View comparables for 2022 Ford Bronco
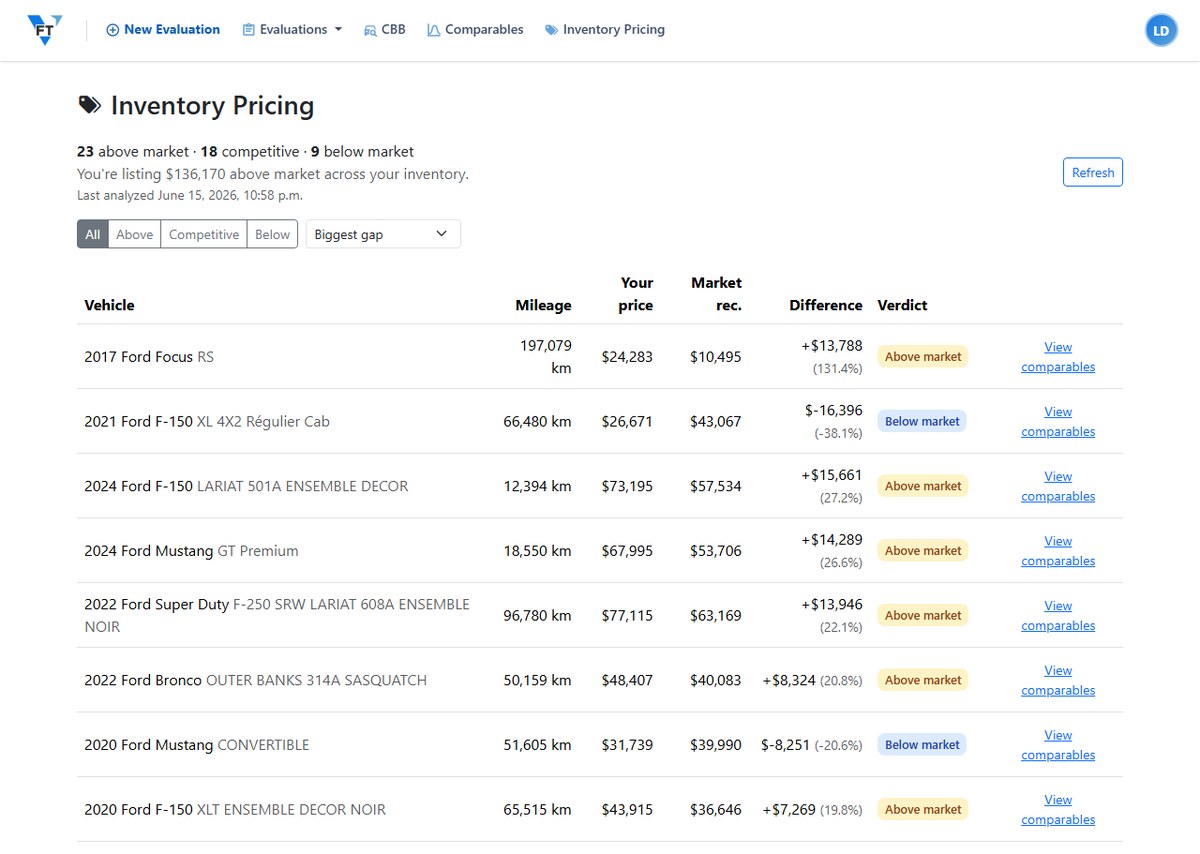The image size is (1200, 854). (x=1058, y=680)
